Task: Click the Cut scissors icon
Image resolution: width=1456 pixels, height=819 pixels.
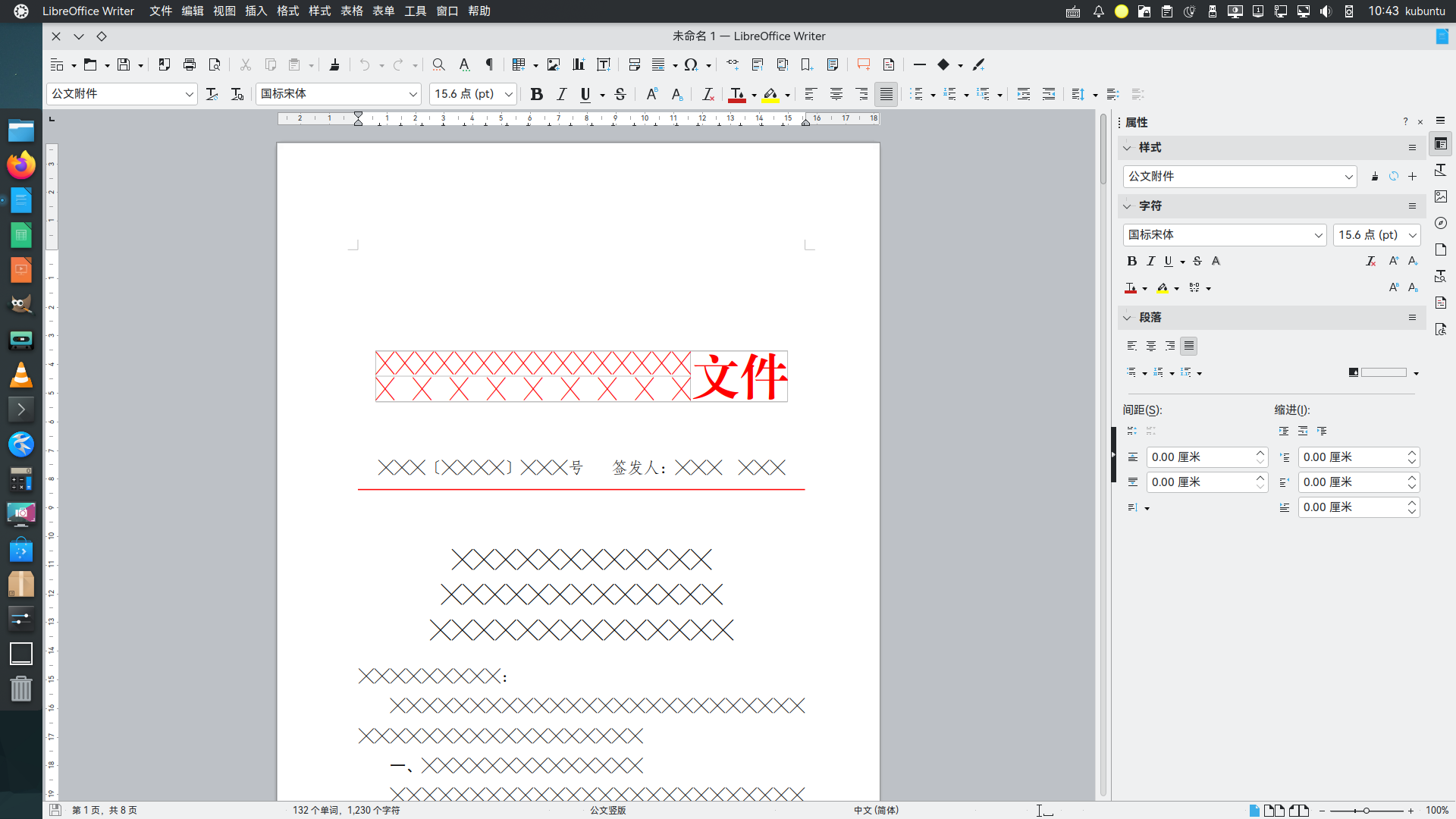Action: point(245,64)
